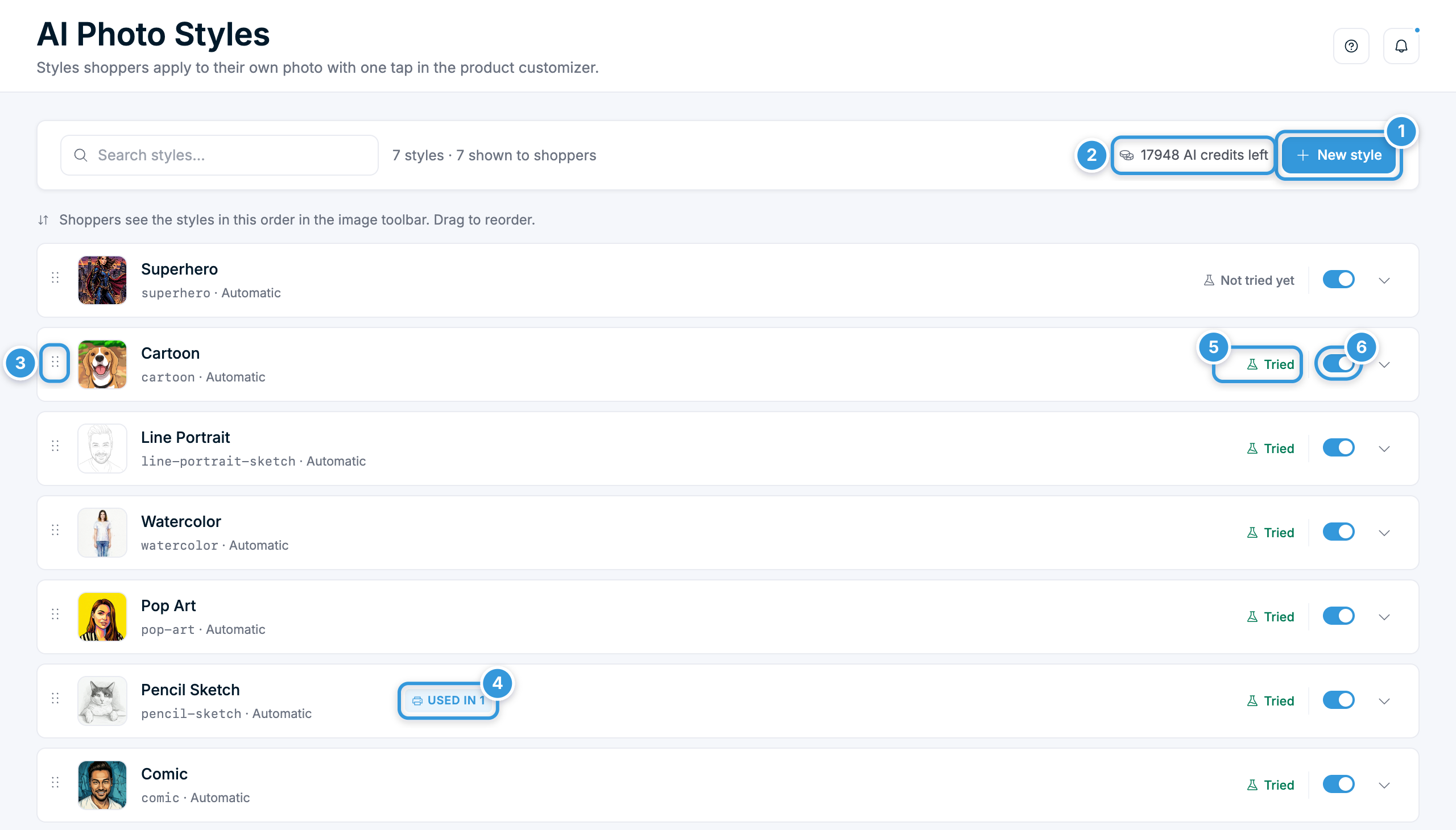Disable the Superhero style toggle
Viewport: 1456px width, 830px height.
pyautogui.click(x=1338, y=280)
